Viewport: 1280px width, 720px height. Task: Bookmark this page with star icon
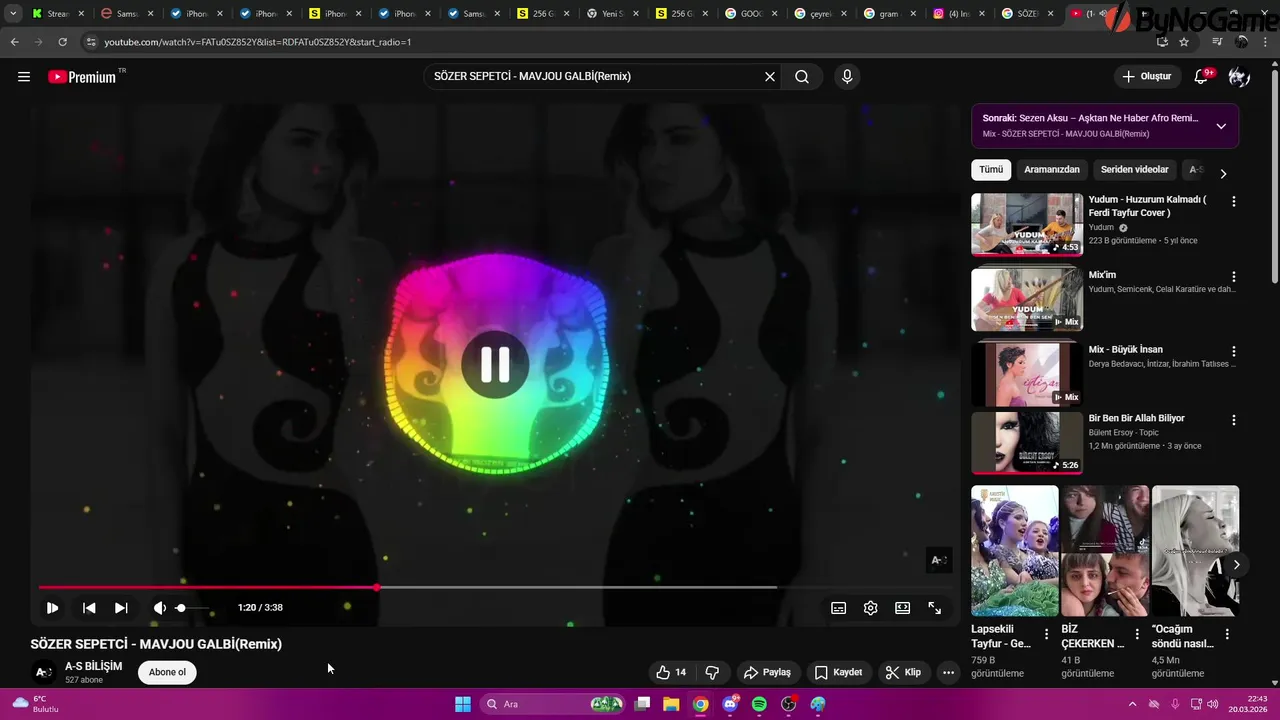point(1184,42)
